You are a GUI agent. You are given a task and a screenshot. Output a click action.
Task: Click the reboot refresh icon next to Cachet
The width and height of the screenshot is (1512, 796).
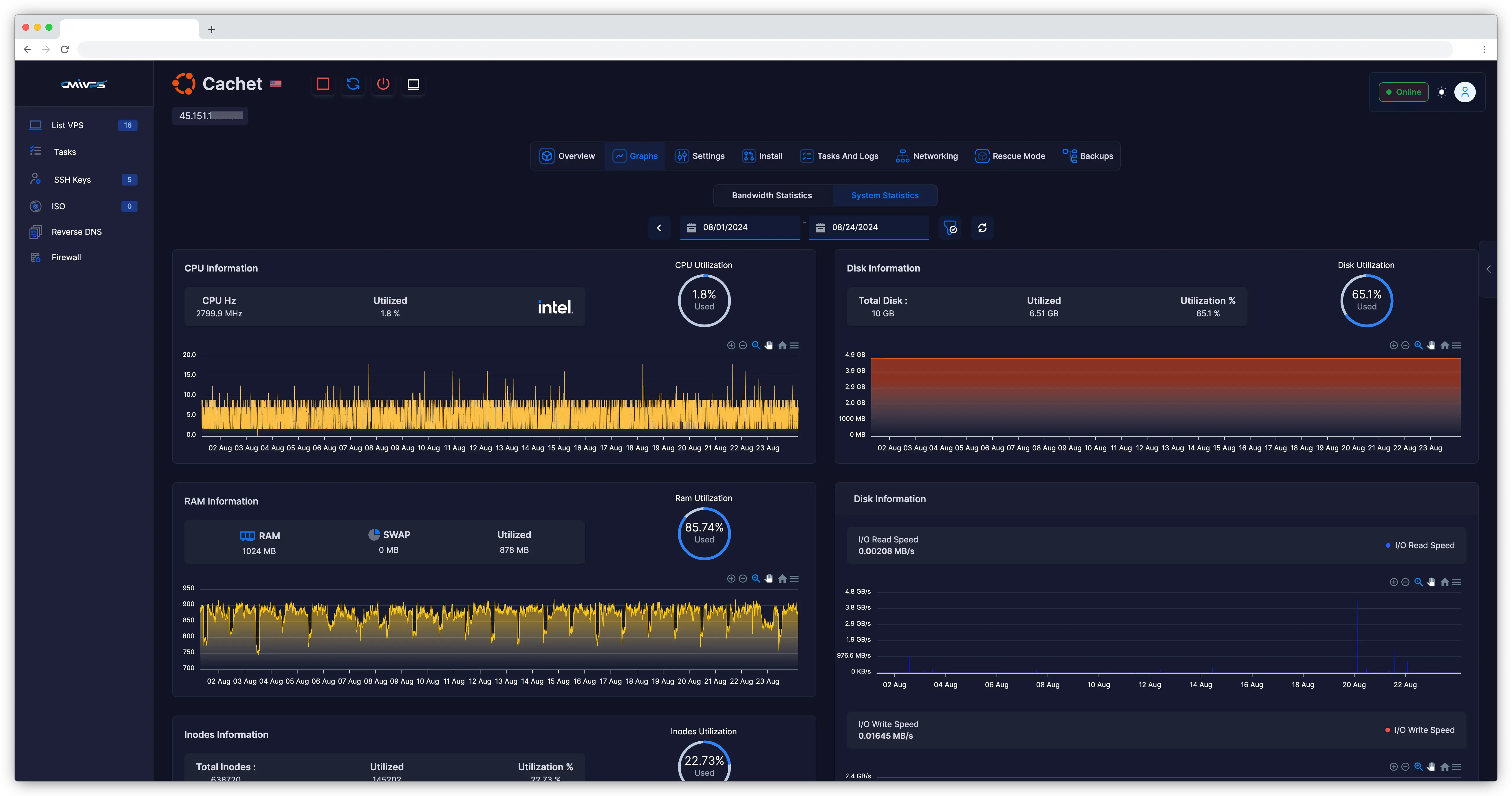353,84
